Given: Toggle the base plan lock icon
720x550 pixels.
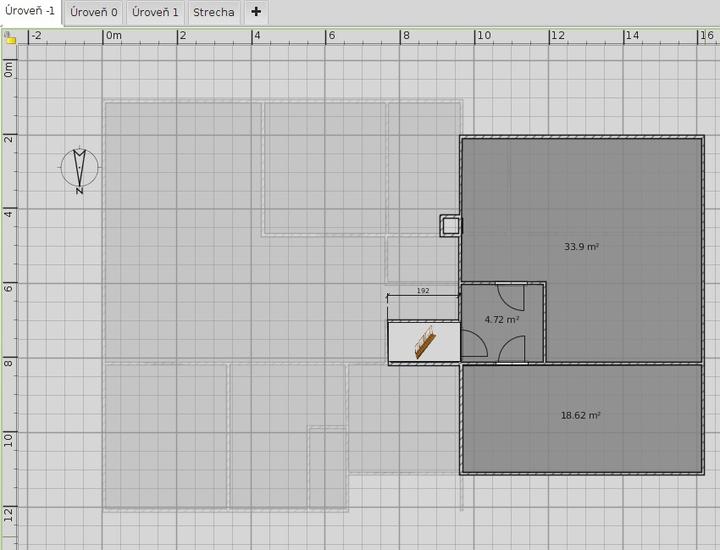Looking at the screenshot, I should tap(10, 38).
